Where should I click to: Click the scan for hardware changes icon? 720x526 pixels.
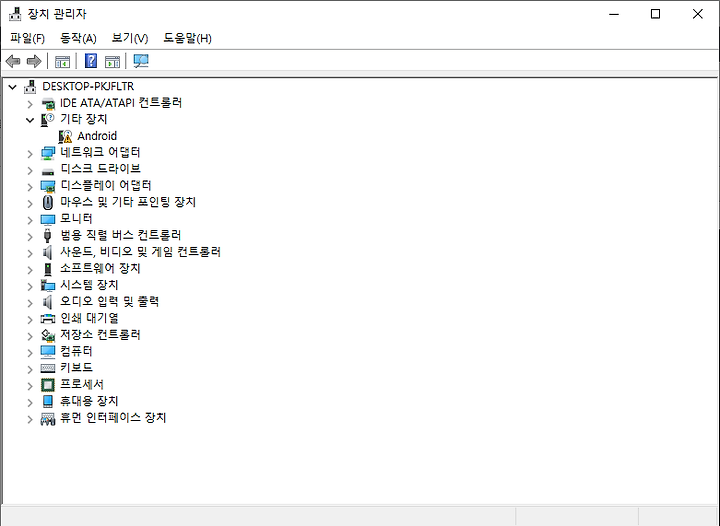click(141, 61)
